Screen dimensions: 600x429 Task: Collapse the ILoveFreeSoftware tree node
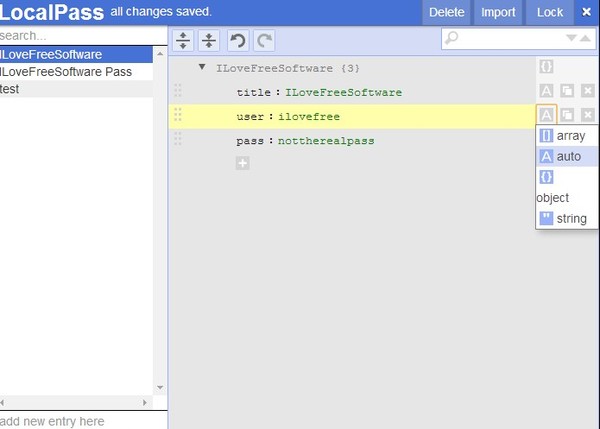(x=203, y=68)
